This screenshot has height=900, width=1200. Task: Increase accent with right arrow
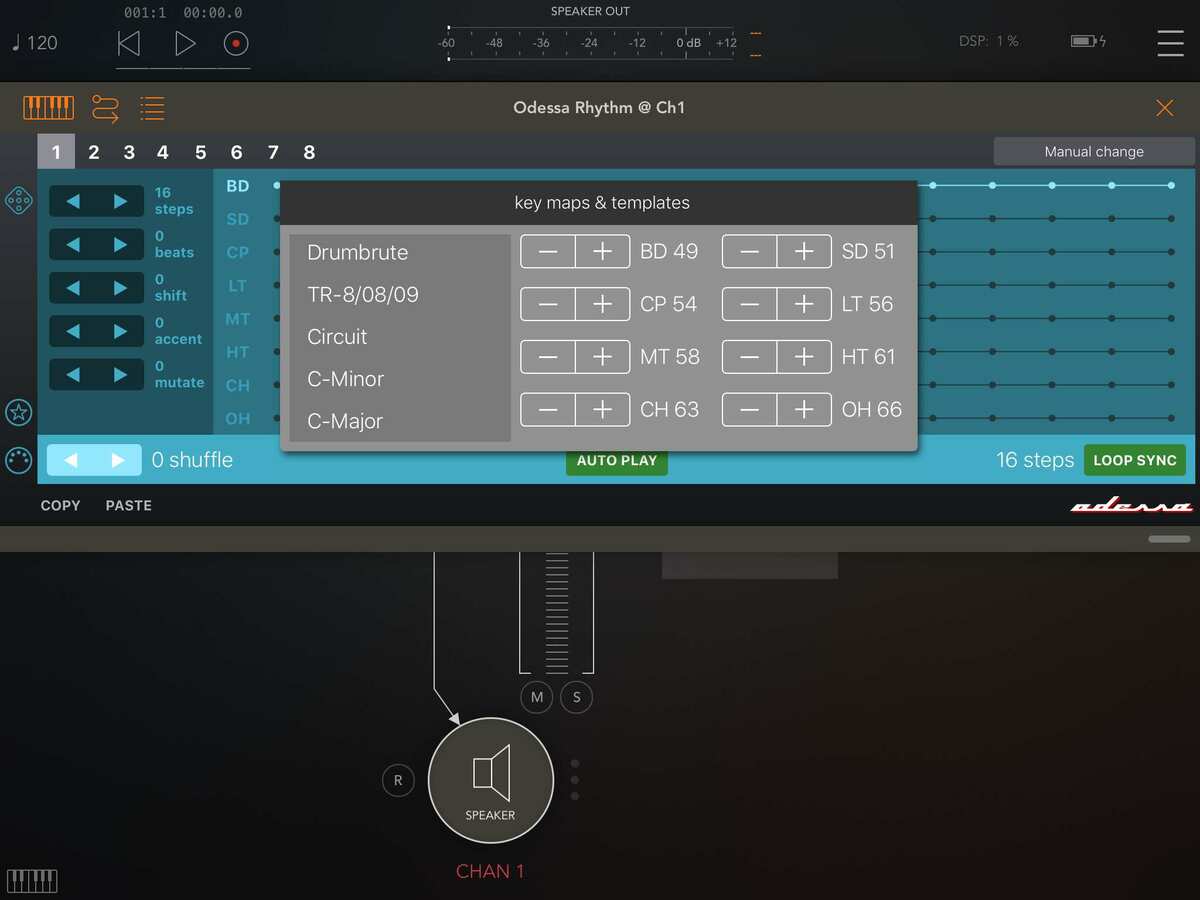click(x=120, y=331)
